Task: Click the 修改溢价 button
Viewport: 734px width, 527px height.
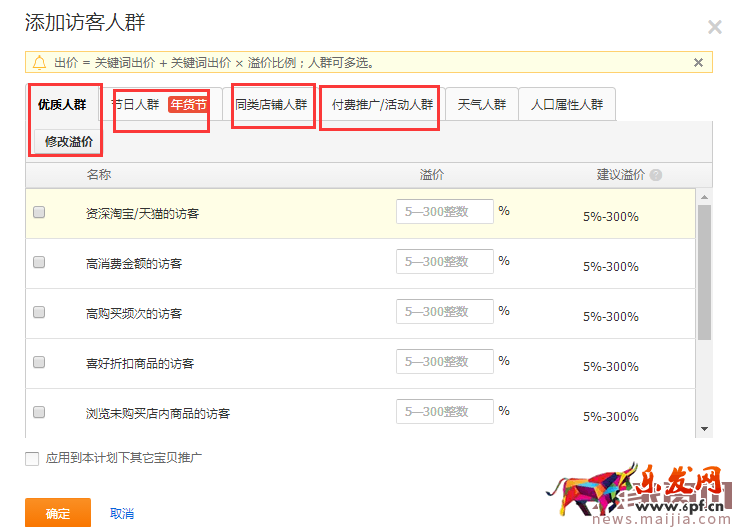Action: [x=69, y=142]
